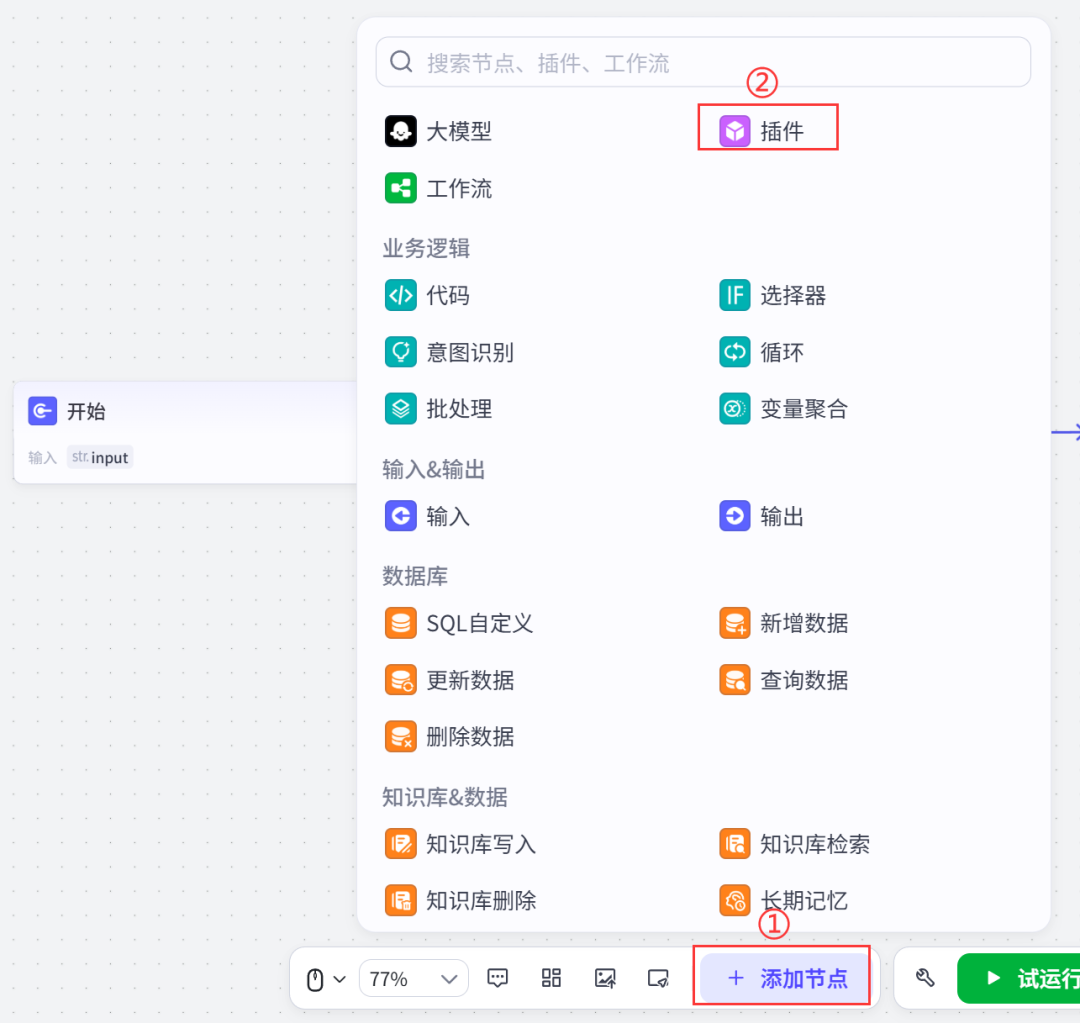Add the 知识库写入 knowledge write icon
This screenshot has height=1023, width=1080.
click(400, 844)
